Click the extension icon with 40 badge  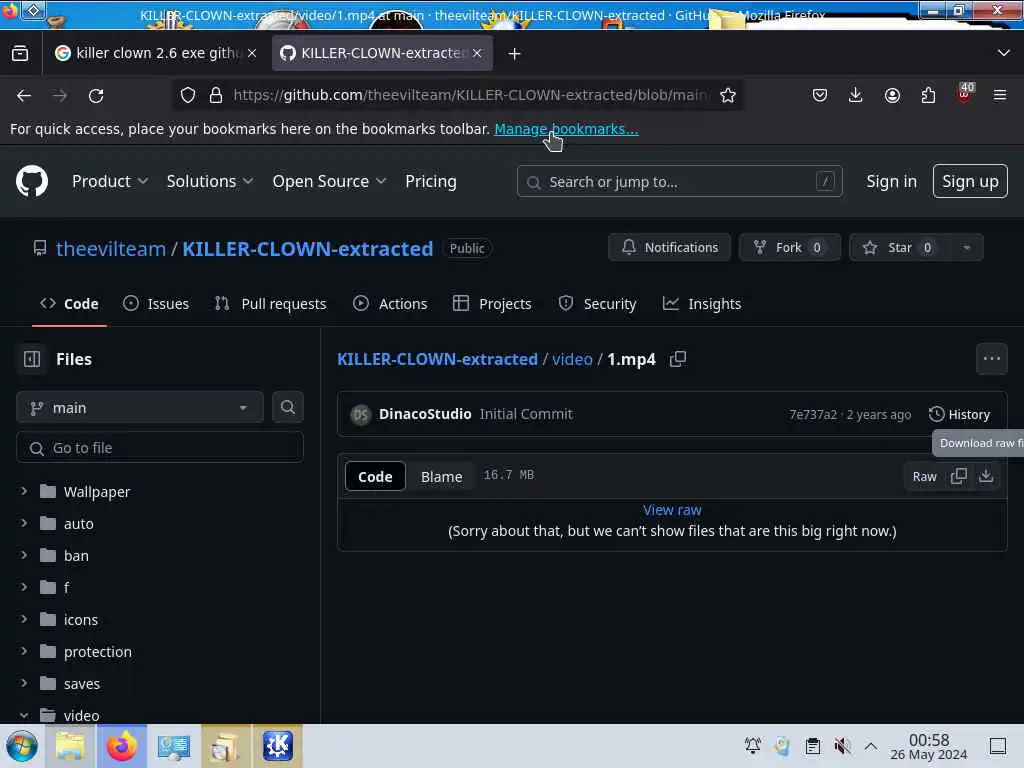pos(965,93)
